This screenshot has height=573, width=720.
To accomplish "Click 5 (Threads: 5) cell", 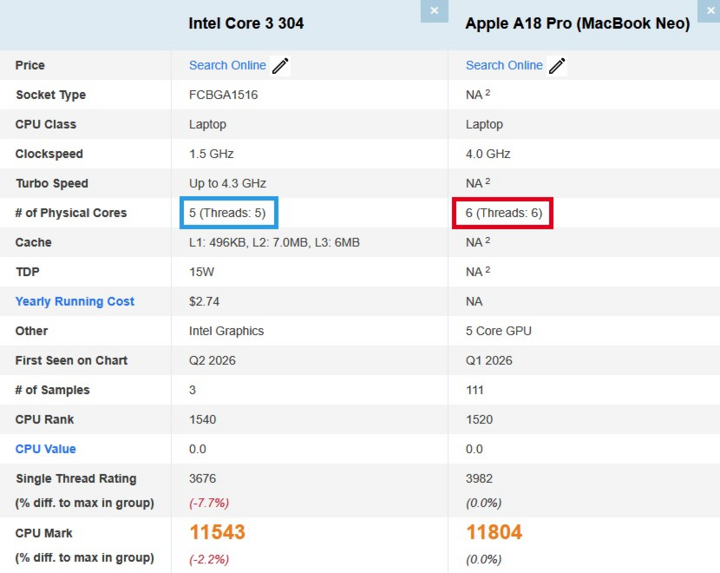I will (228, 213).
